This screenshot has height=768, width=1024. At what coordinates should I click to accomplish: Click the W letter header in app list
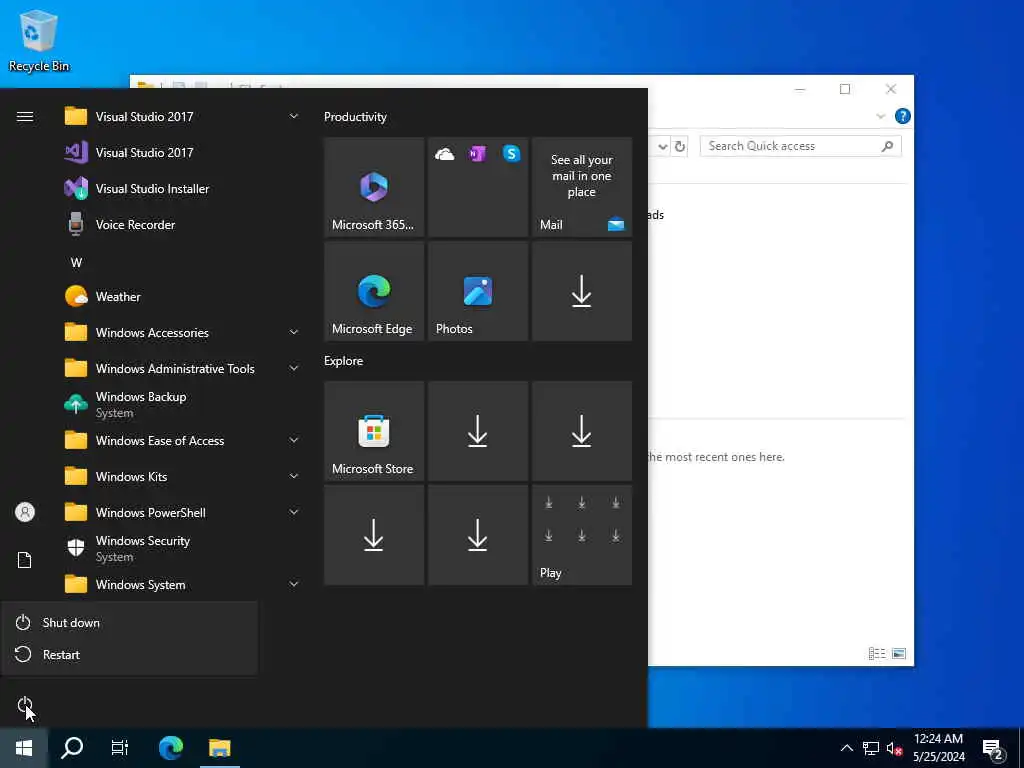coord(76,263)
